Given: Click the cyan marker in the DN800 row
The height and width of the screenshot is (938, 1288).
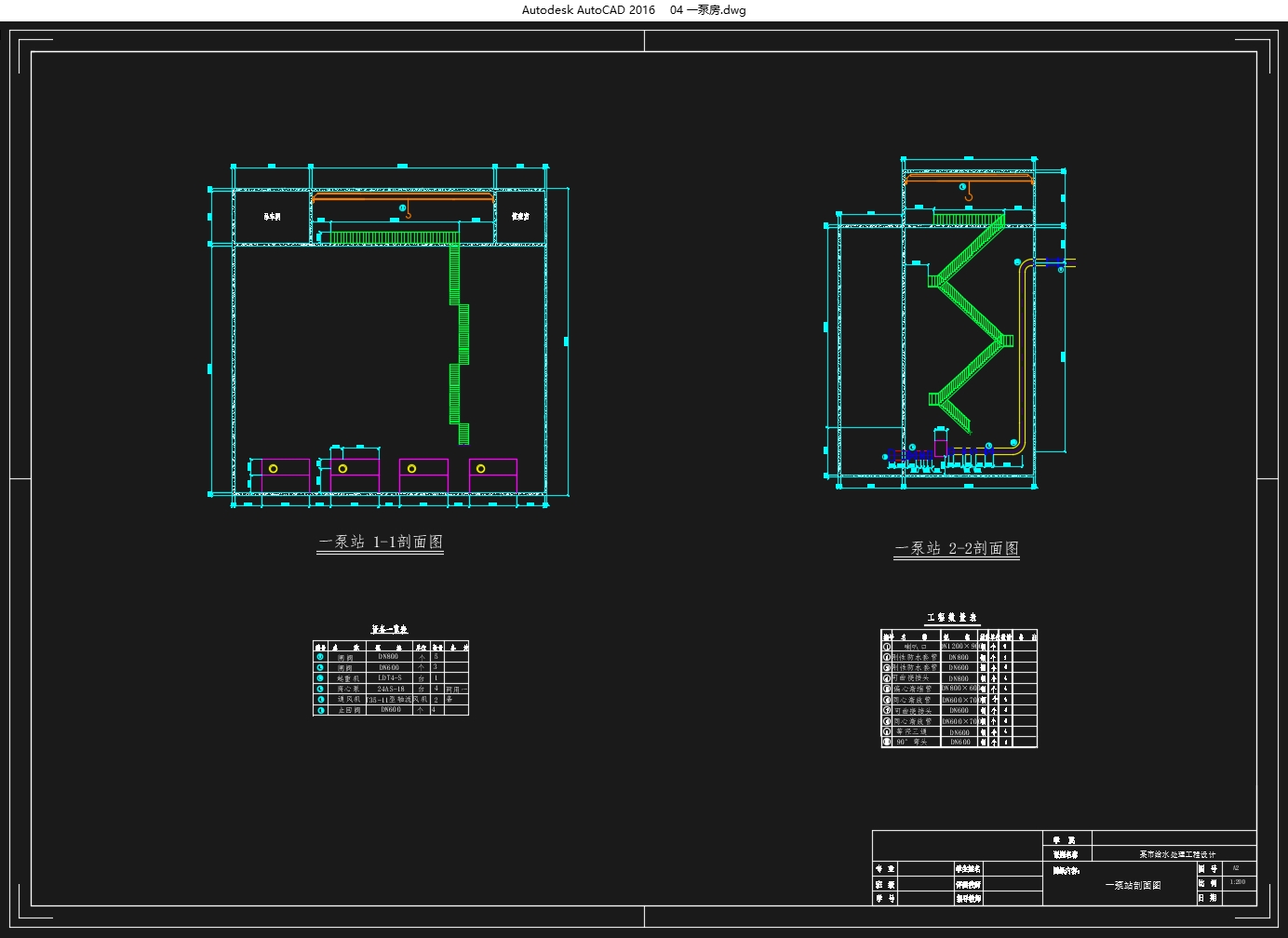Looking at the screenshot, I should tap(320, 656).
